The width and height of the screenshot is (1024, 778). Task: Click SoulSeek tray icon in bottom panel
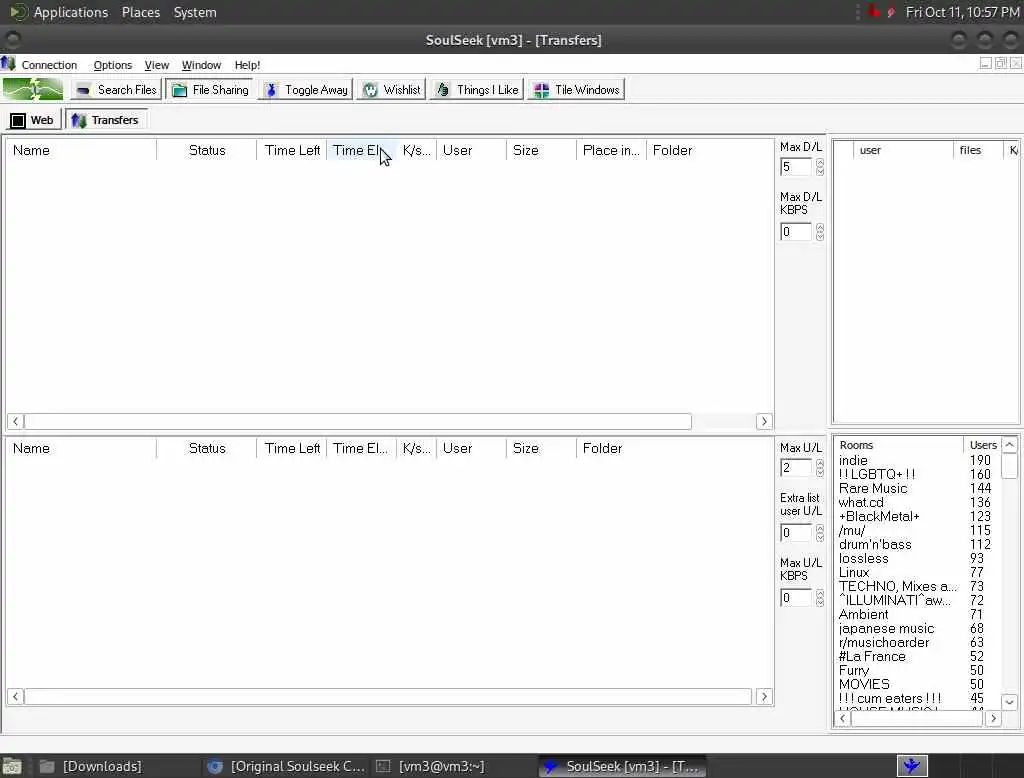(x=912, y=766)
